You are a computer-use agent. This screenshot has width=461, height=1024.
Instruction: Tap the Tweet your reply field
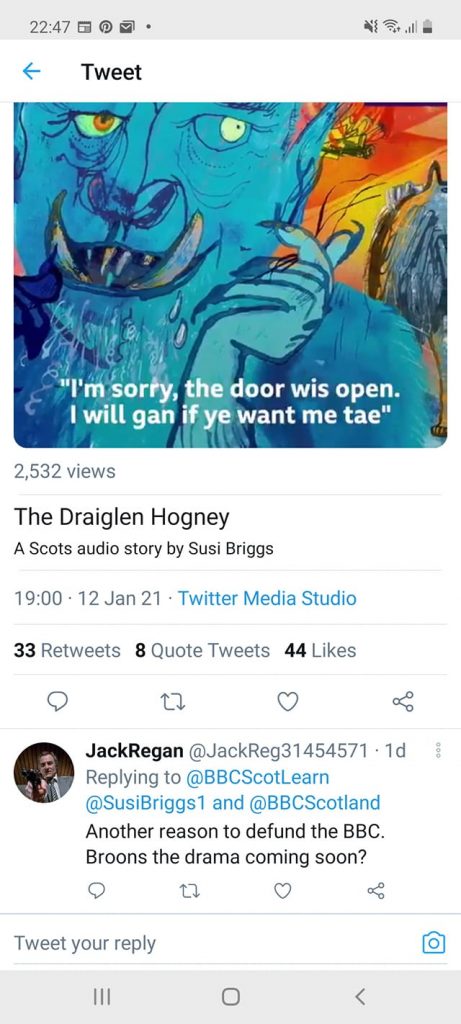tap(215, 943)
